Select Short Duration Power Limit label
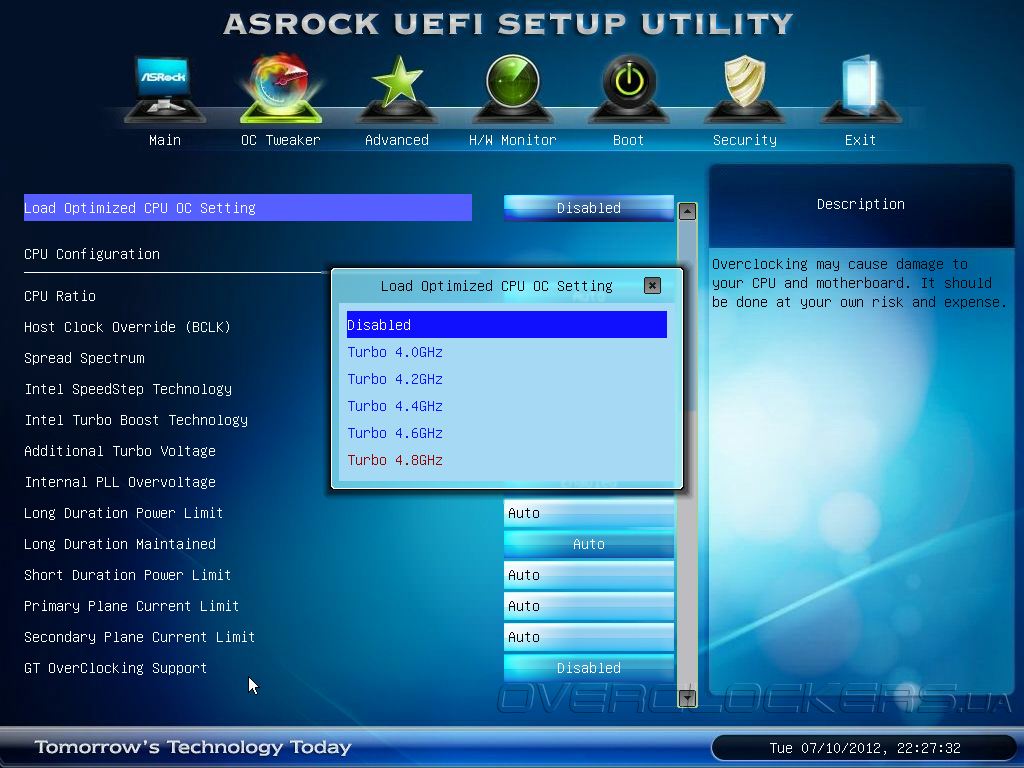Viewport: 1024px width, 768px height. click(x=127, y=575)
